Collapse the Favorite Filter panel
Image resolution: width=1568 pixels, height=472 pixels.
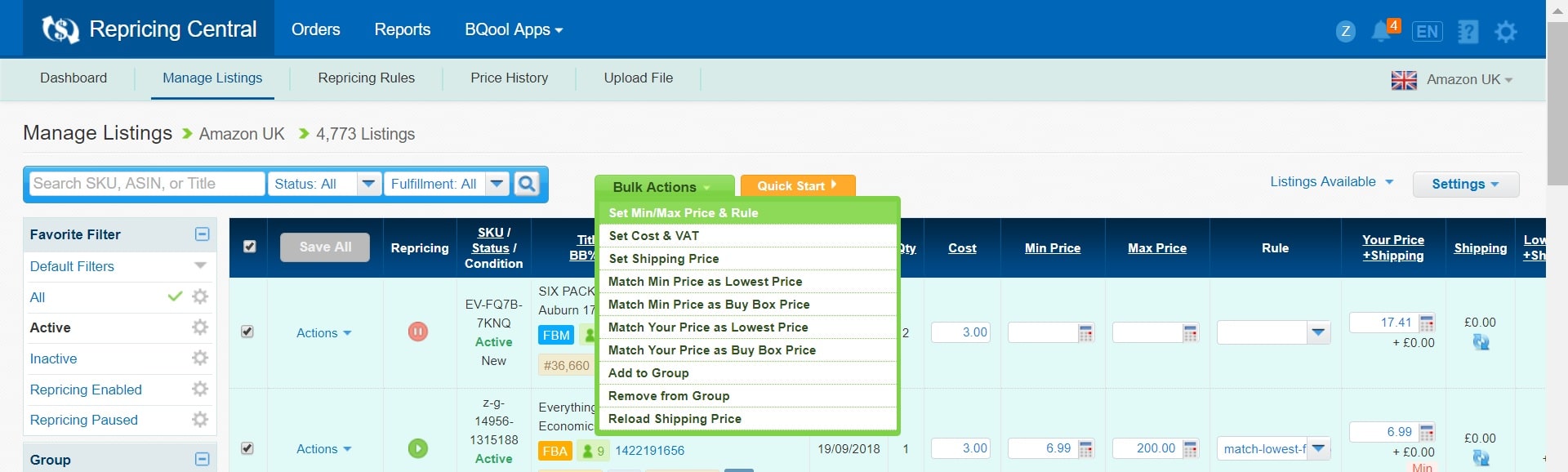coord(203,234)
